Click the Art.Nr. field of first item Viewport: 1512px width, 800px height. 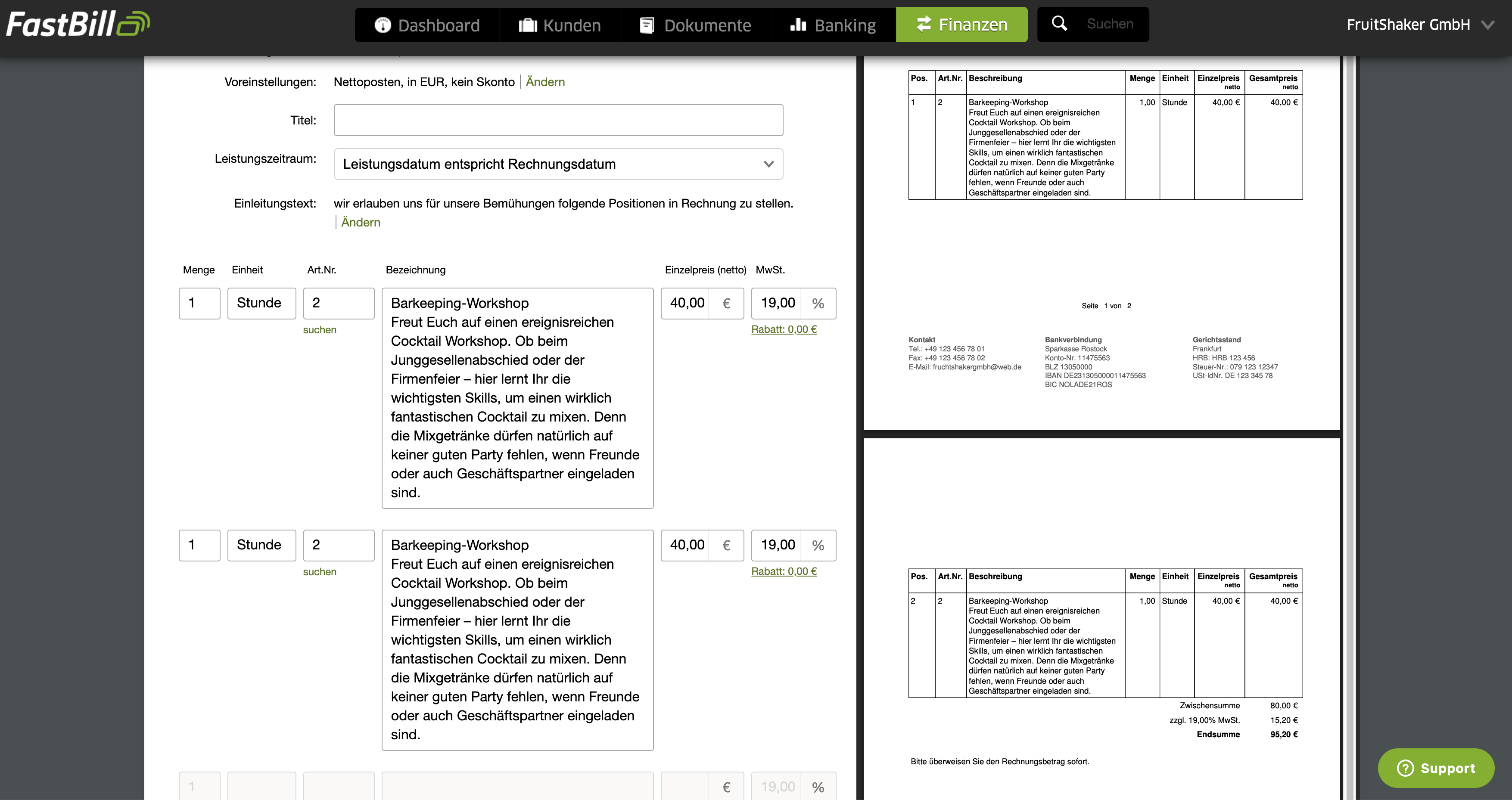coord(339,303)
